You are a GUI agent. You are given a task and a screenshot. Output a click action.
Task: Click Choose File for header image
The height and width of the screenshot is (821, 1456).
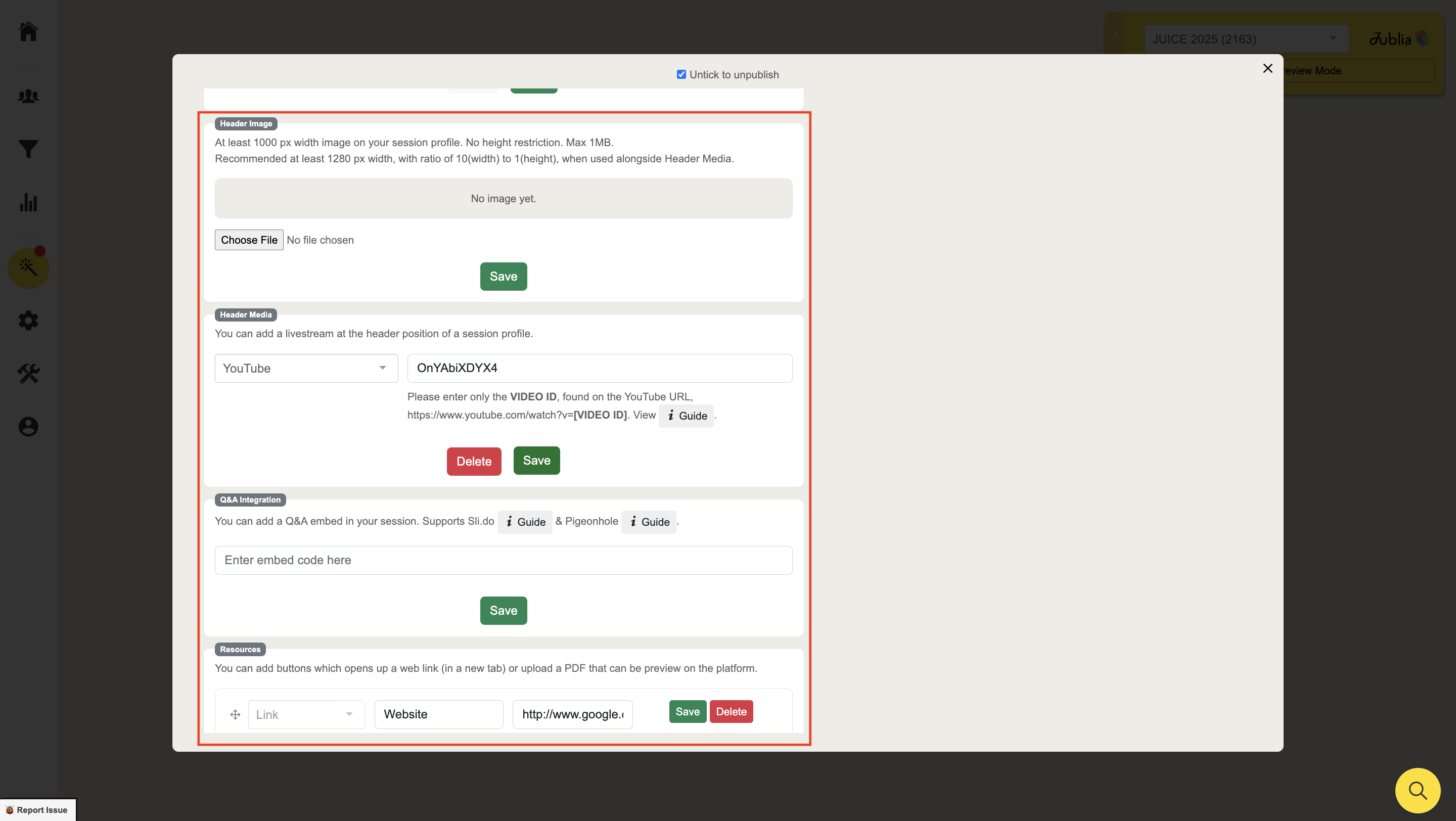249,240
